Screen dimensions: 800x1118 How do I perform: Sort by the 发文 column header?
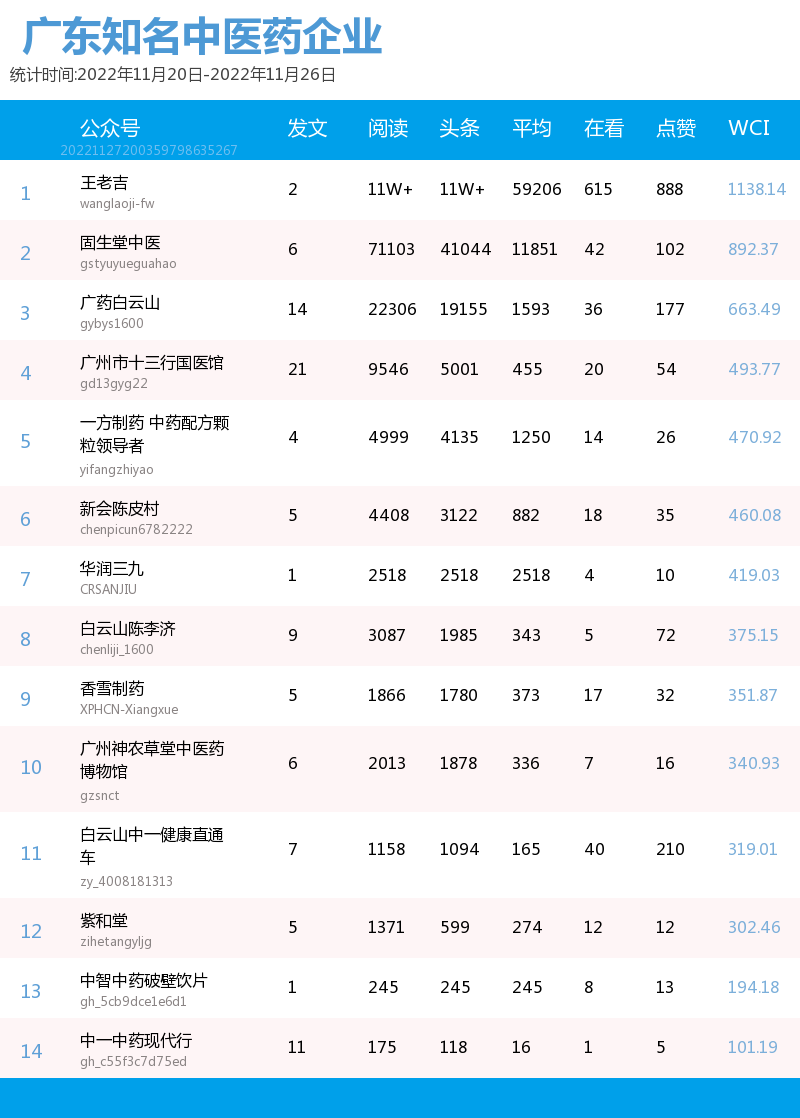pos(307,130)
